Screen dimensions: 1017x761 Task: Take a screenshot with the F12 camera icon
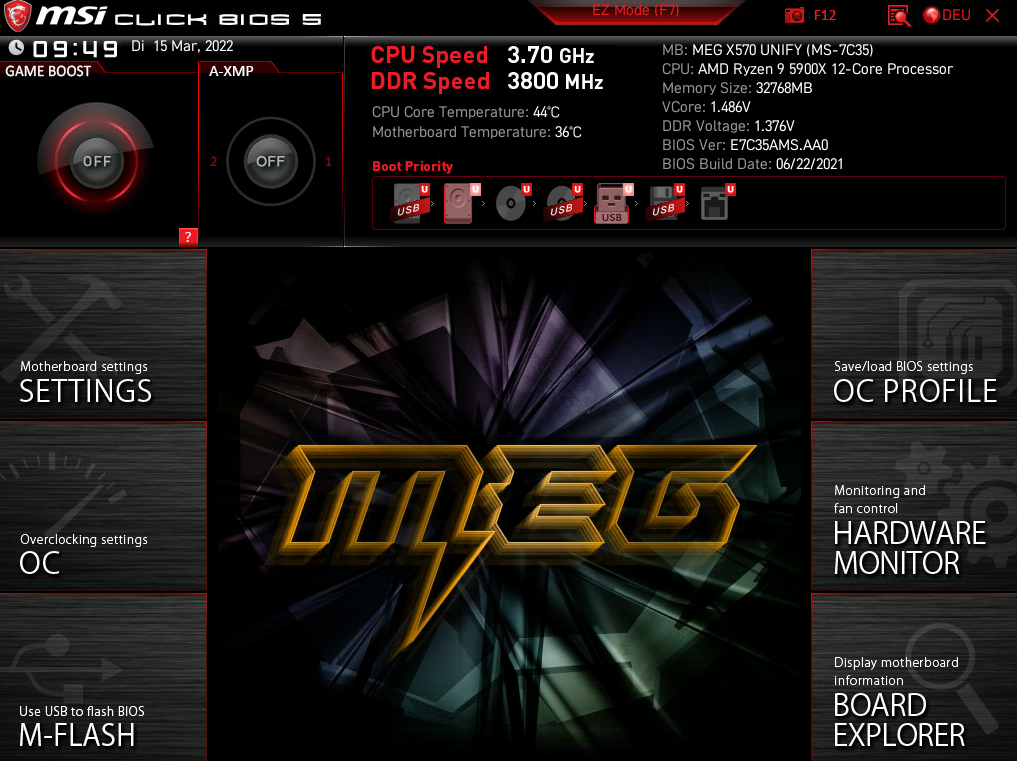[795, 16]
